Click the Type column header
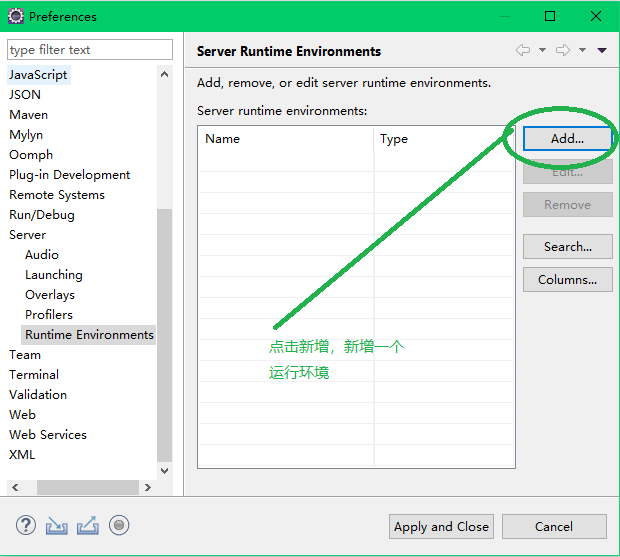The image size is (620, 557). [444, 139]
